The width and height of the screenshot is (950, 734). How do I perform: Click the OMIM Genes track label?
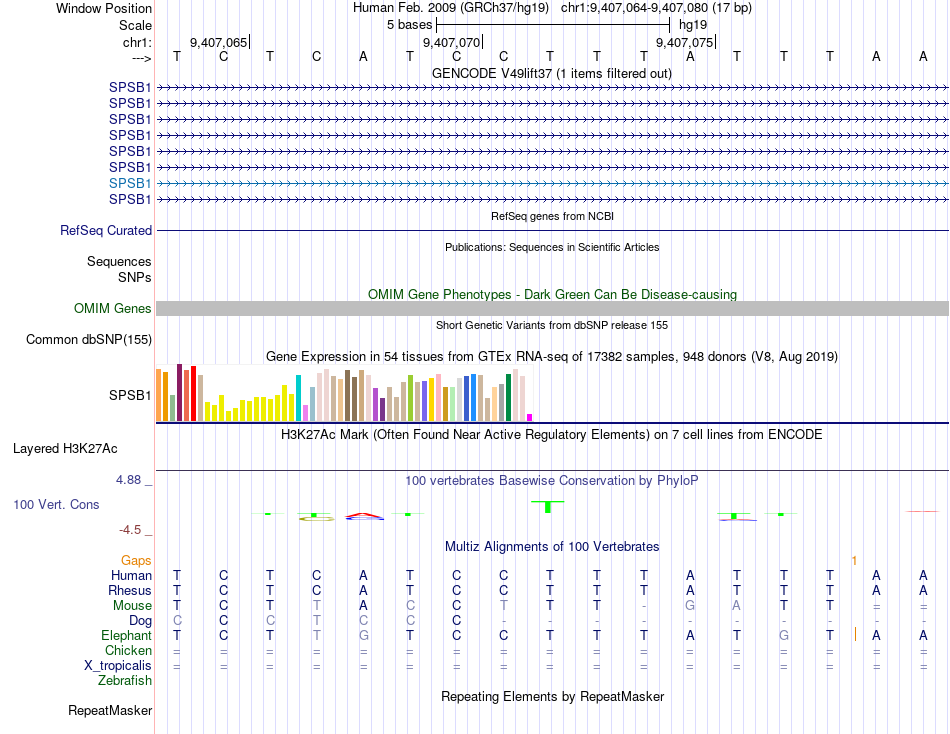click(113, 309)
